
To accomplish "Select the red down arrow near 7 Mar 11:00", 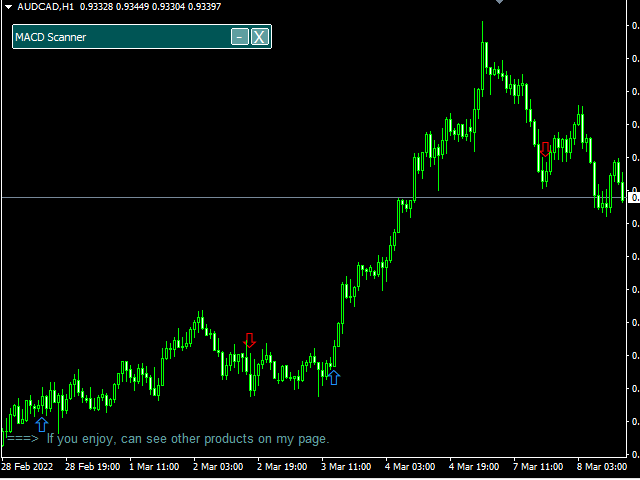I will pyautogui.click(x=545, y=149).
